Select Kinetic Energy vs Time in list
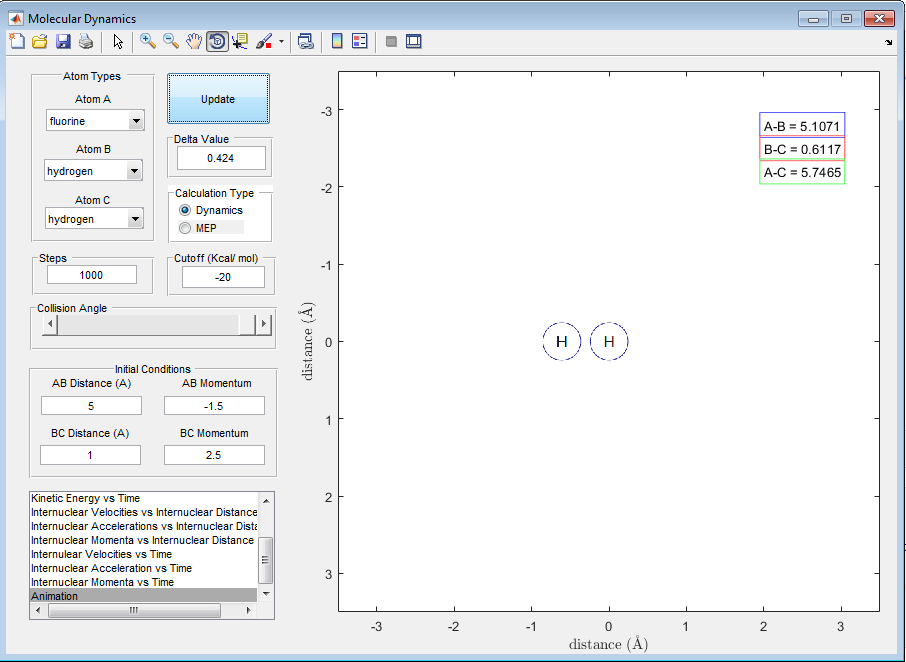The width and height of the screenshot is (906, 662). coord(86,498)
